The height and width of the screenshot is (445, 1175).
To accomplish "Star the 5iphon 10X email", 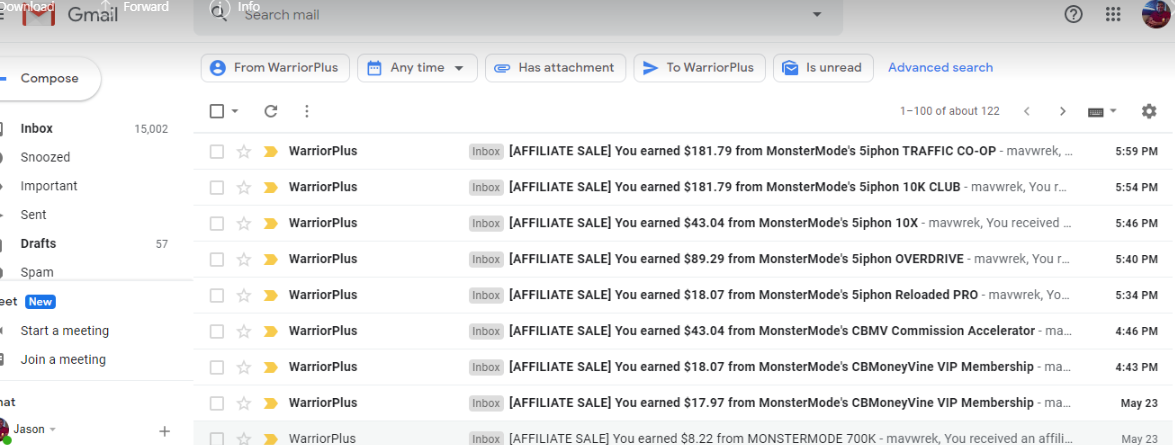I will pos(244,223).
